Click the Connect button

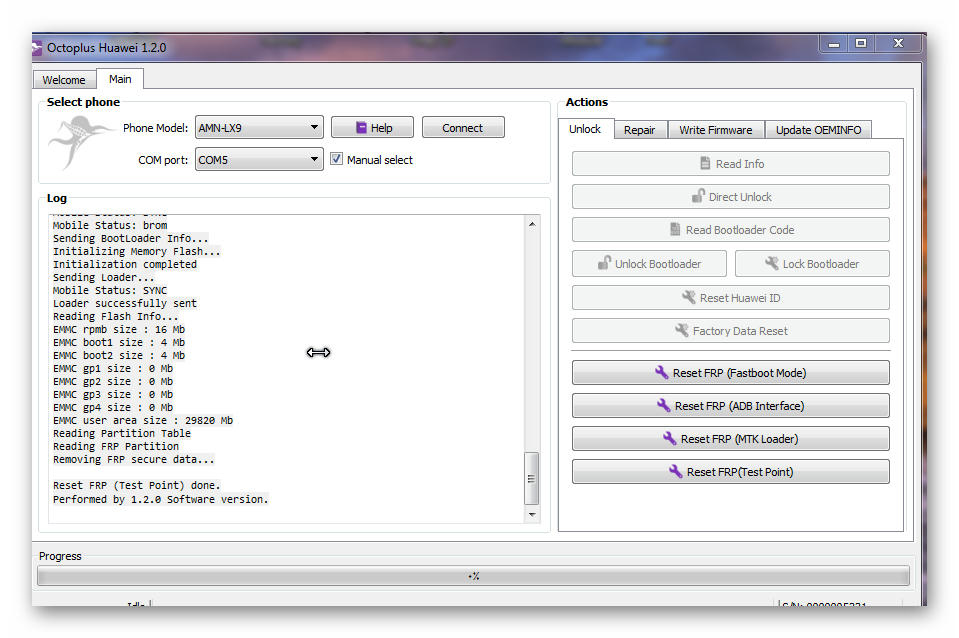coord(463,128)
